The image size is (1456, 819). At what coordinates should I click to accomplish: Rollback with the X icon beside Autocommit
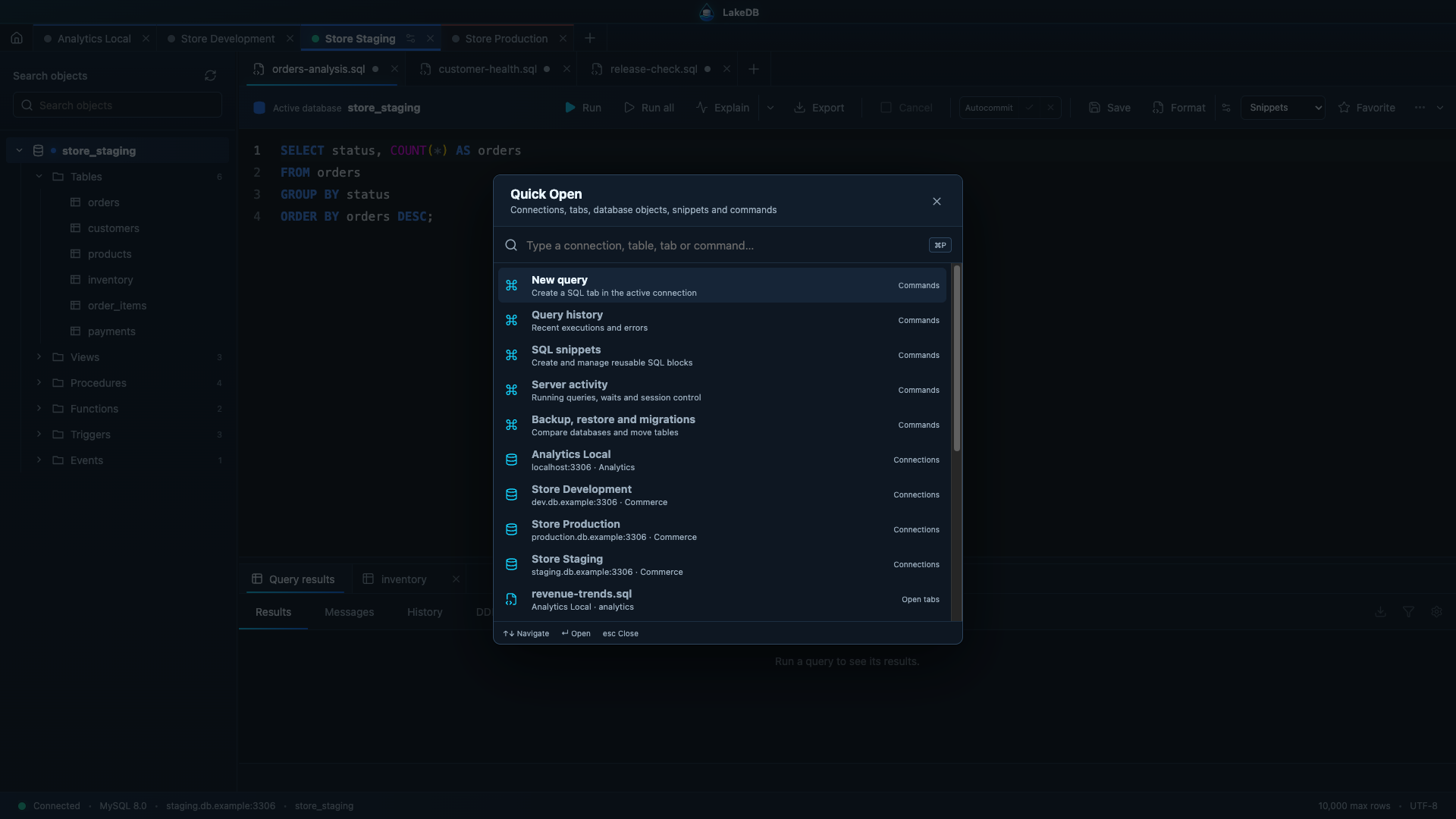[1050, 108]
